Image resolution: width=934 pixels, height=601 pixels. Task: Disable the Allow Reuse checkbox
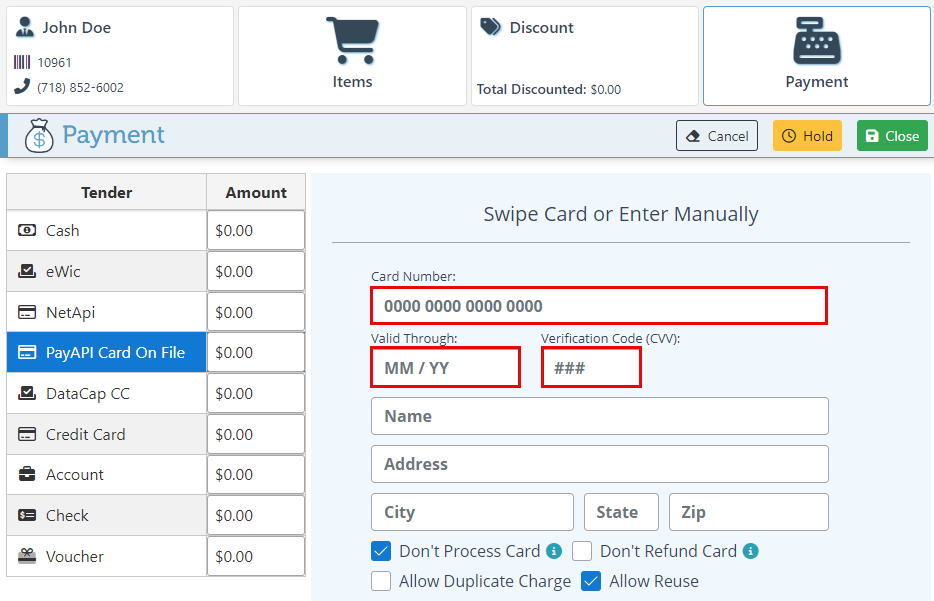point(591,581)
